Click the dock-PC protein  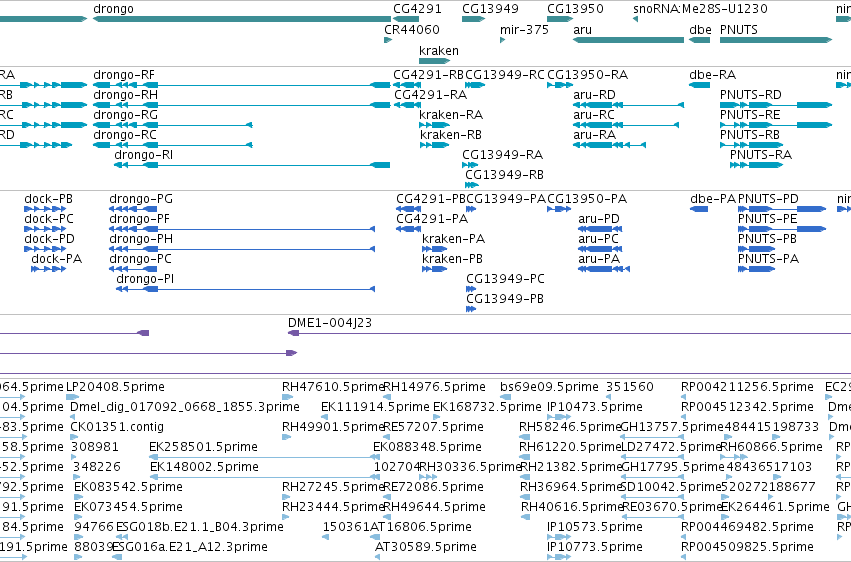coord(45,229)
